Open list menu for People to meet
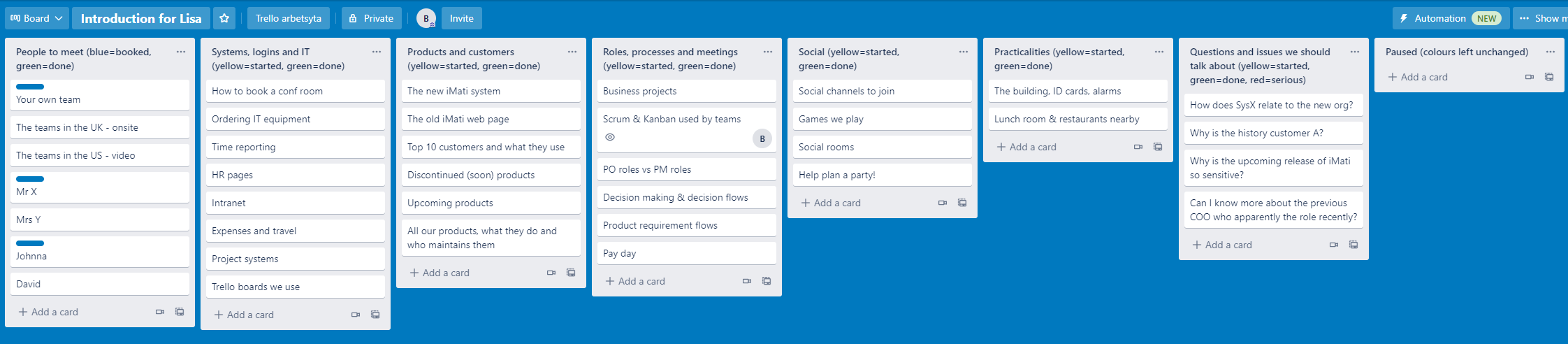Image resolution: width=1568 pixels, height=344 pixels. tap(181, 52)
